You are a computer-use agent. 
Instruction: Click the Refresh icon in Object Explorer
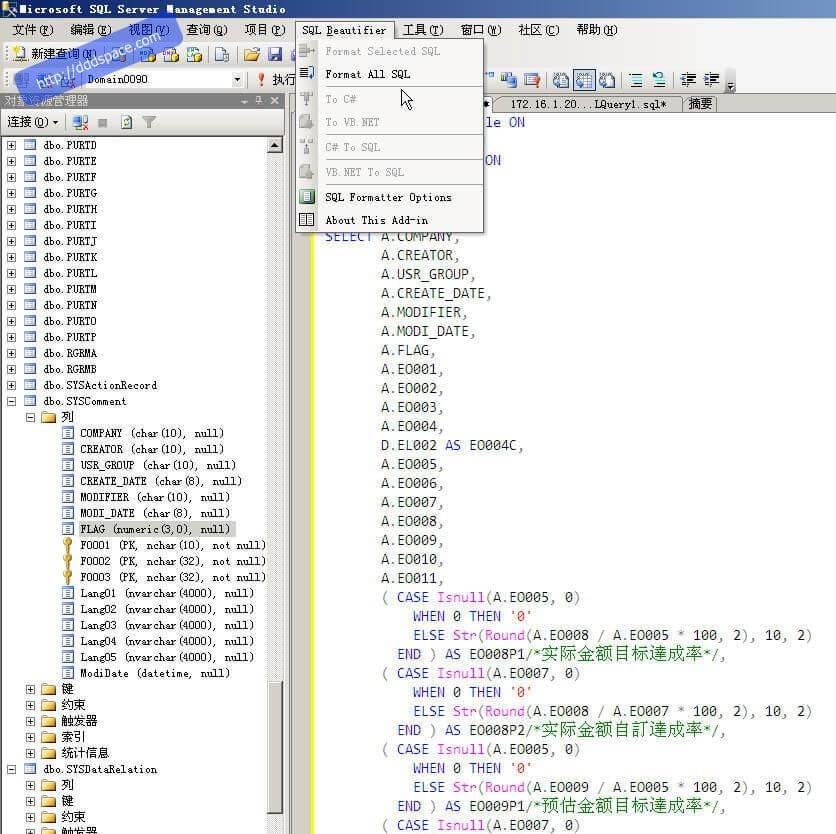point(126,123)
